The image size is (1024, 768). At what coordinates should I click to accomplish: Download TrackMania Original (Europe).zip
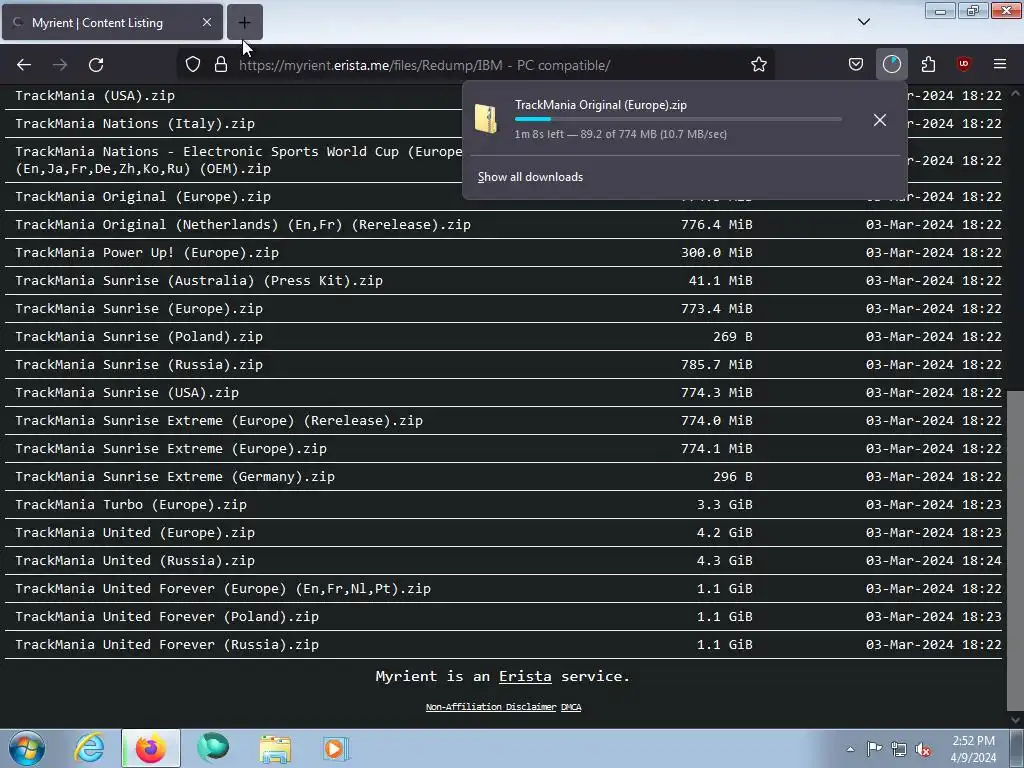tap(143, 197)
